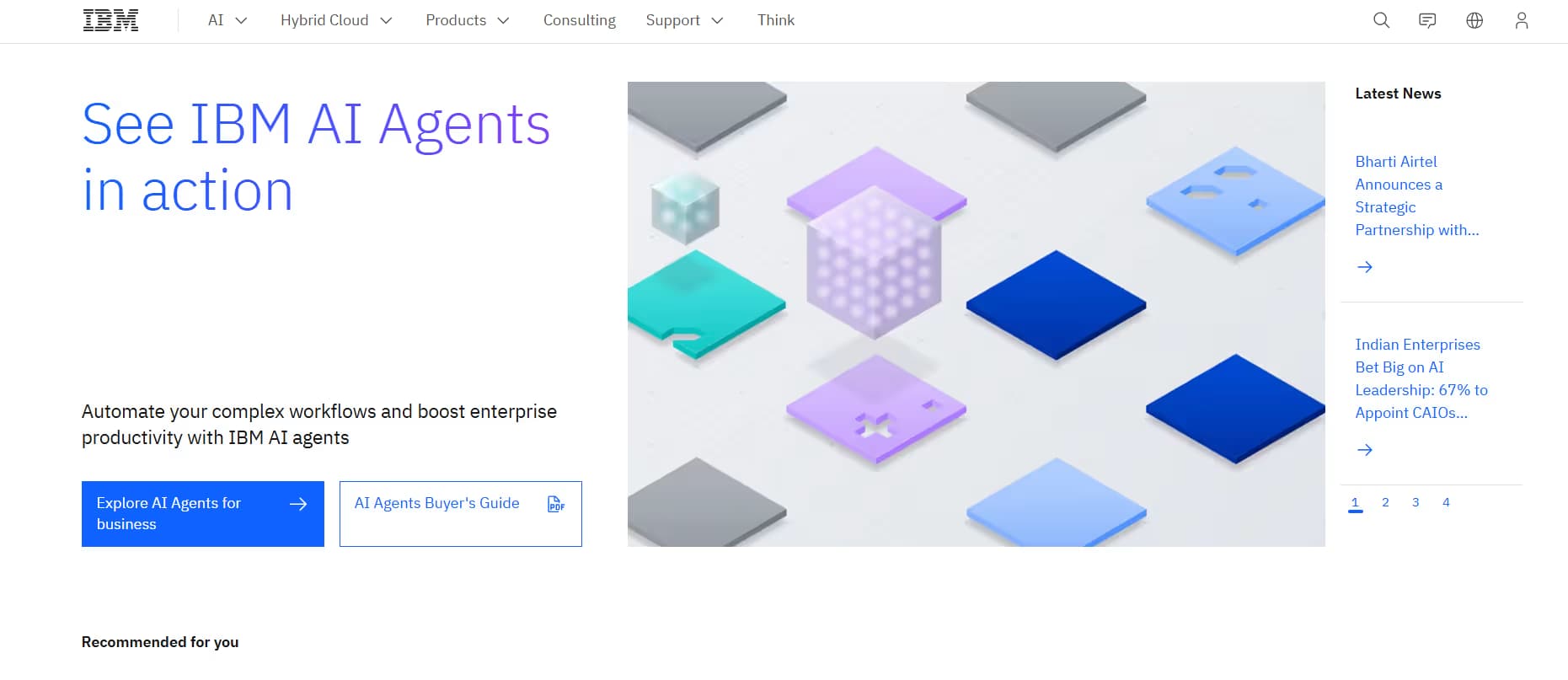Open the Think menu item
This screenshot has width=1568, height=680.
pos(776,20)
